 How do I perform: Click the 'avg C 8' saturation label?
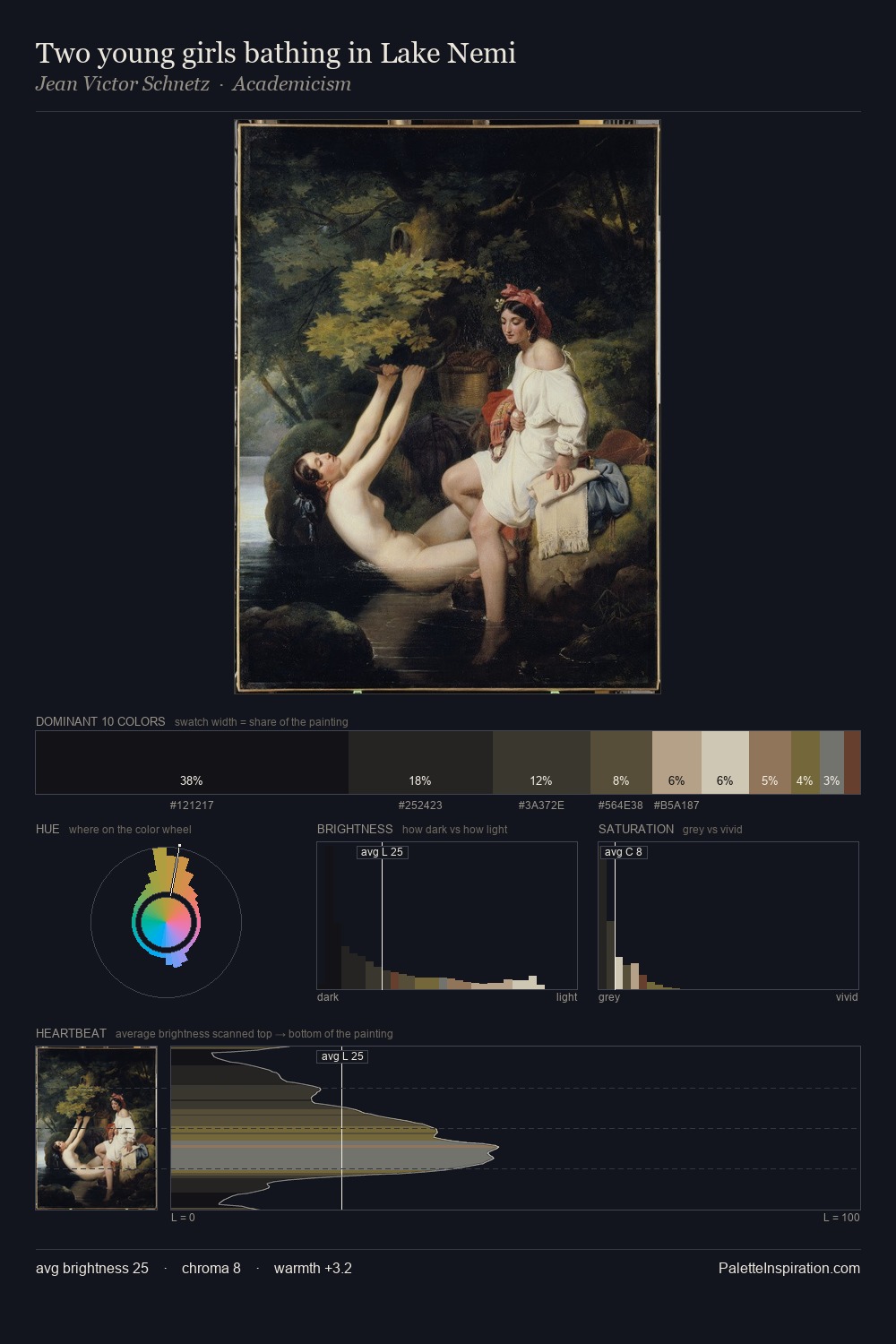624,852
